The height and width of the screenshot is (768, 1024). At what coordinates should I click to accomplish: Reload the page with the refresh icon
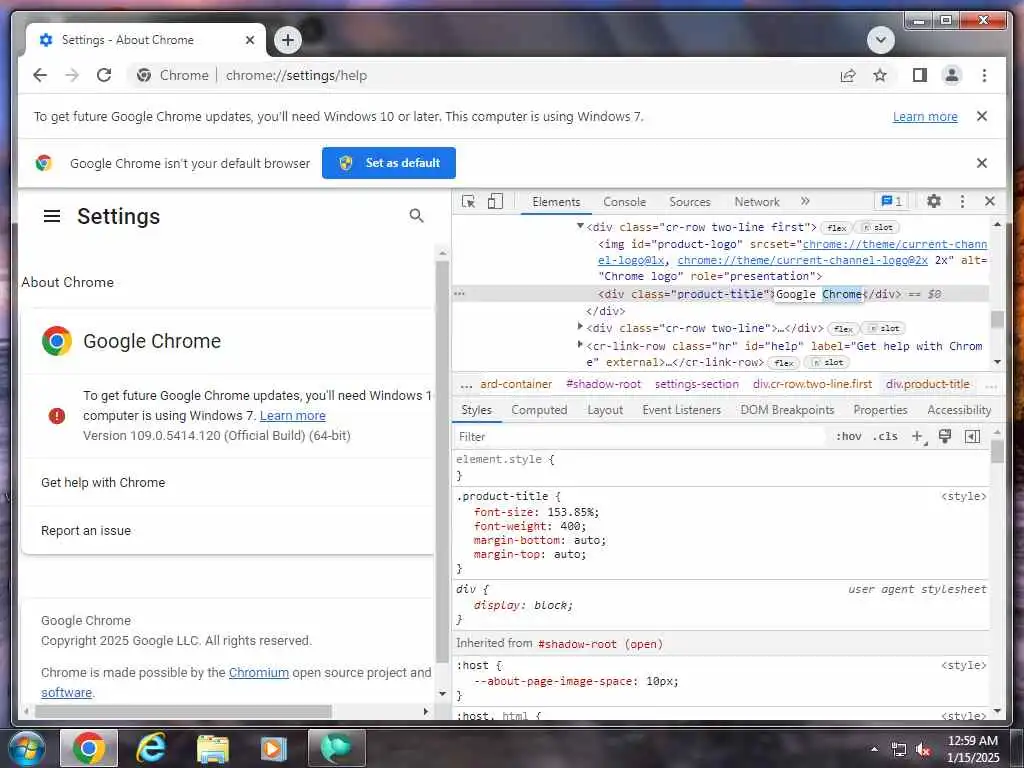point(104,75)
